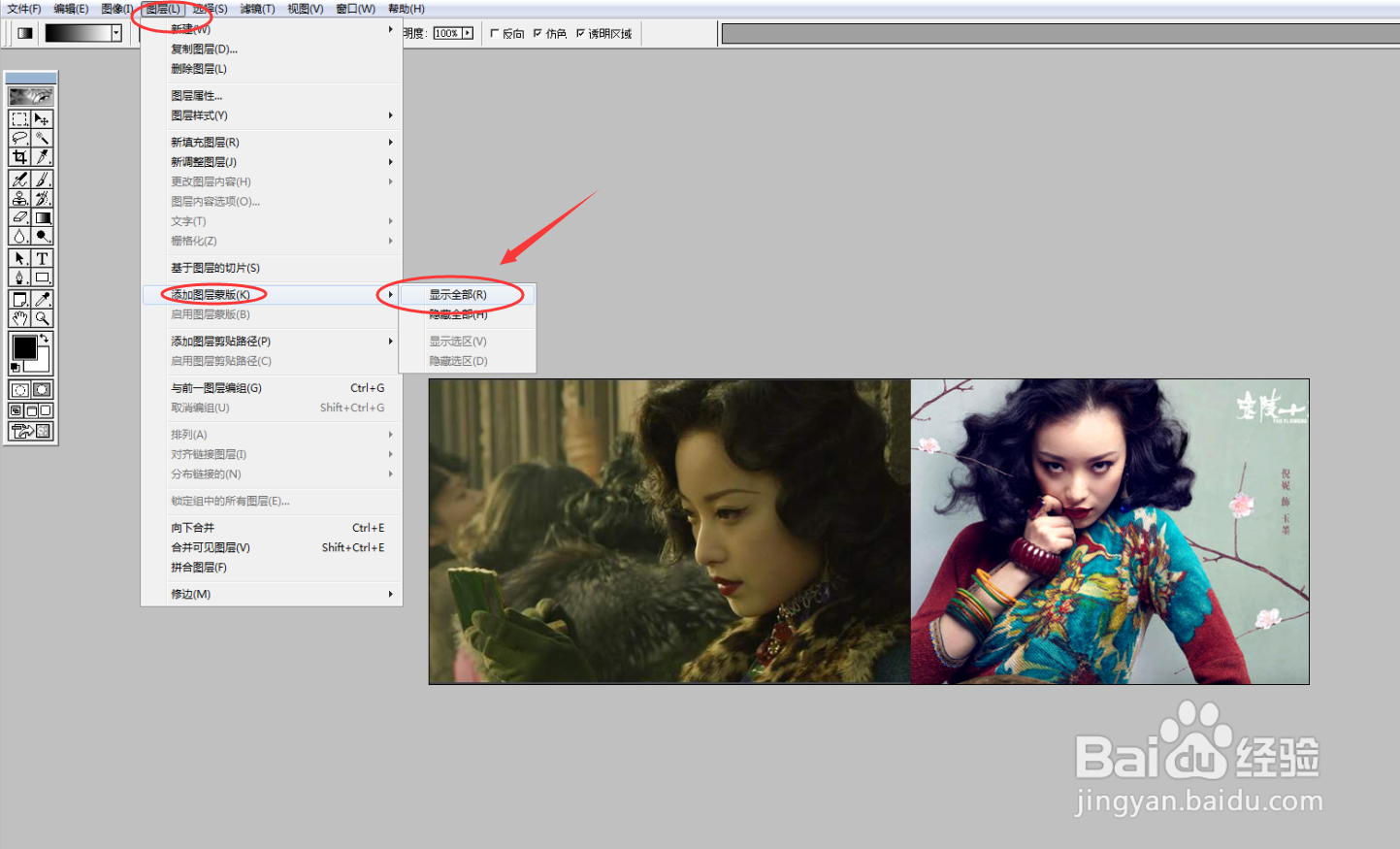Screen dimensions: 1400x849
Task: Select the Rectangle shape tool
Action: tap(42, 277)
